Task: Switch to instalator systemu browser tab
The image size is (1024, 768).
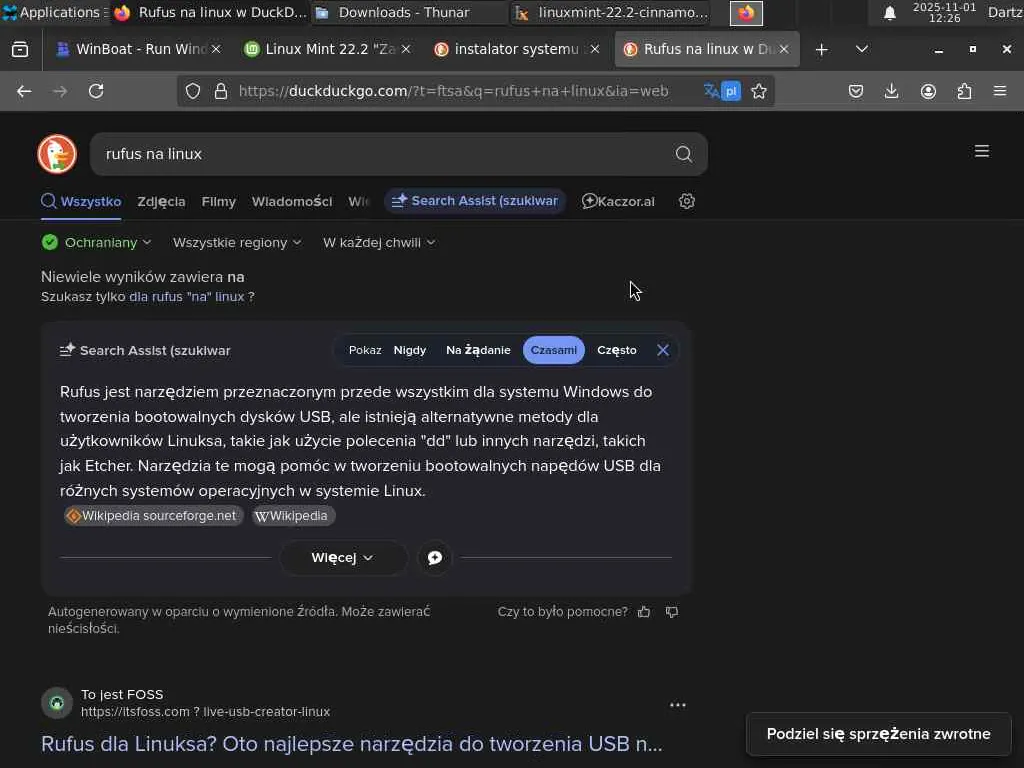Action: point(508,50)
